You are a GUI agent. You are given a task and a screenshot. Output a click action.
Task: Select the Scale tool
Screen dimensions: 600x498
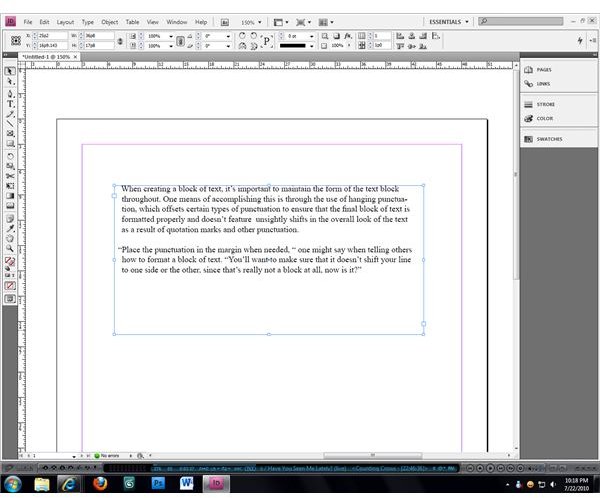click(x=10, y=166)
